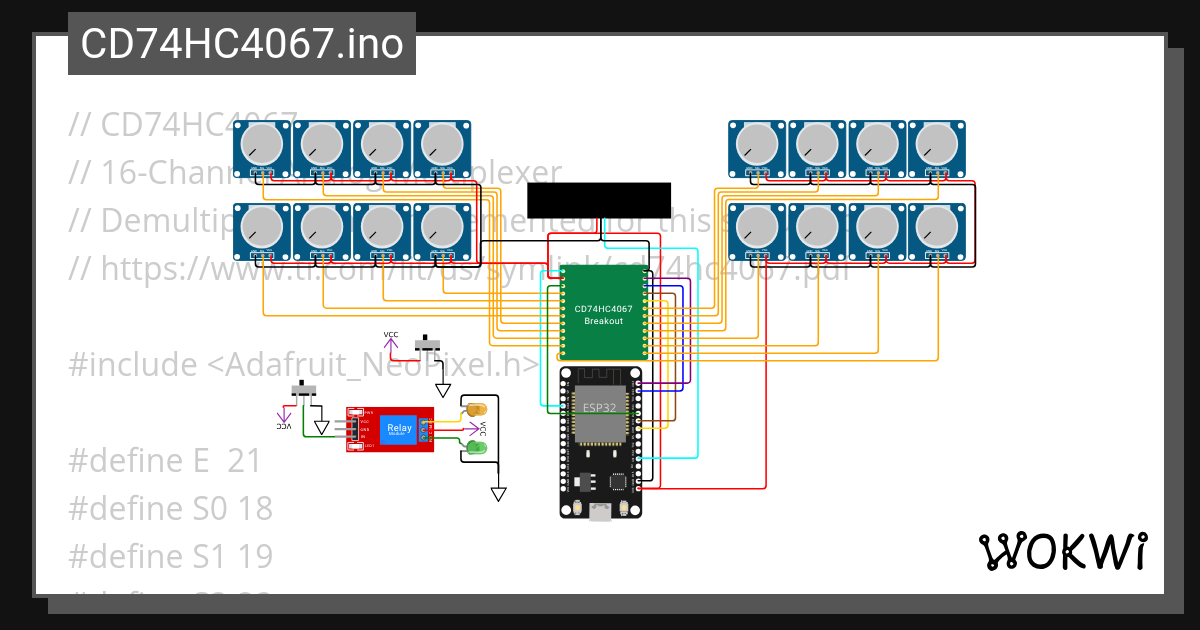Screen dimensions: 1200x630
Task: Click the ground symbol below the green LED
Action: coord(497,492)
